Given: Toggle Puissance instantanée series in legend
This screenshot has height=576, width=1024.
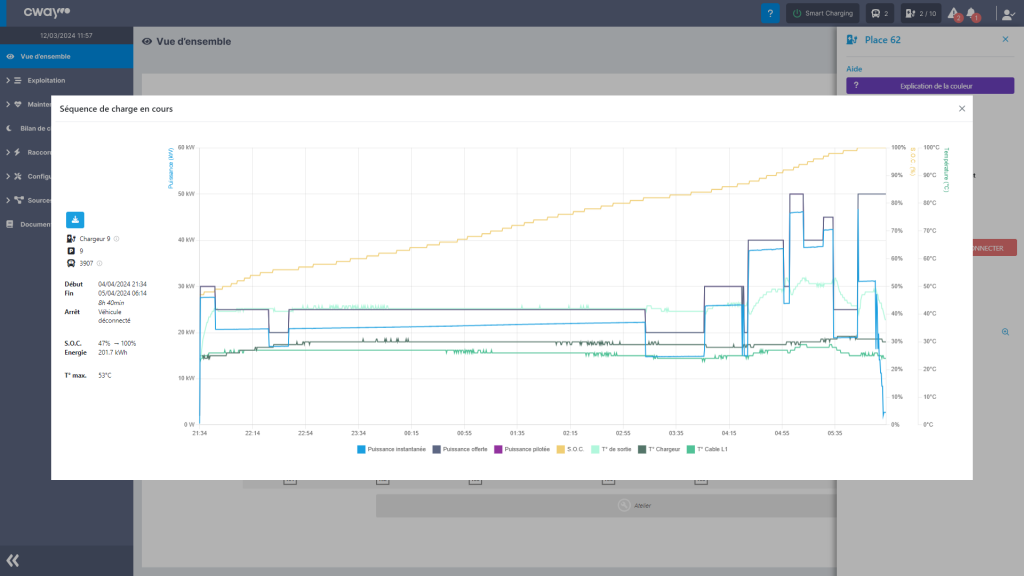Looking at the screenshot, I should (392, 450).
